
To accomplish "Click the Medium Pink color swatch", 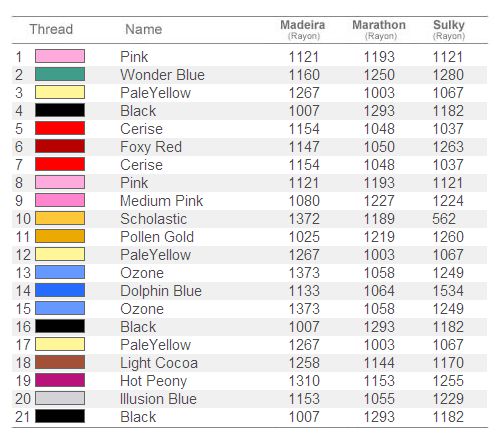I will tap(60, 200).
